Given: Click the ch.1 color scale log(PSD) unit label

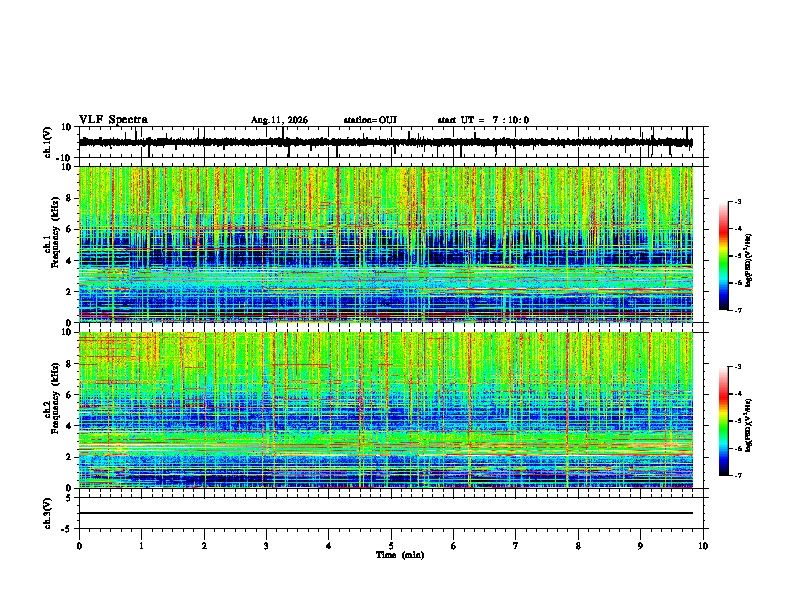Looking at the screenshot, I should coord(749,261).
